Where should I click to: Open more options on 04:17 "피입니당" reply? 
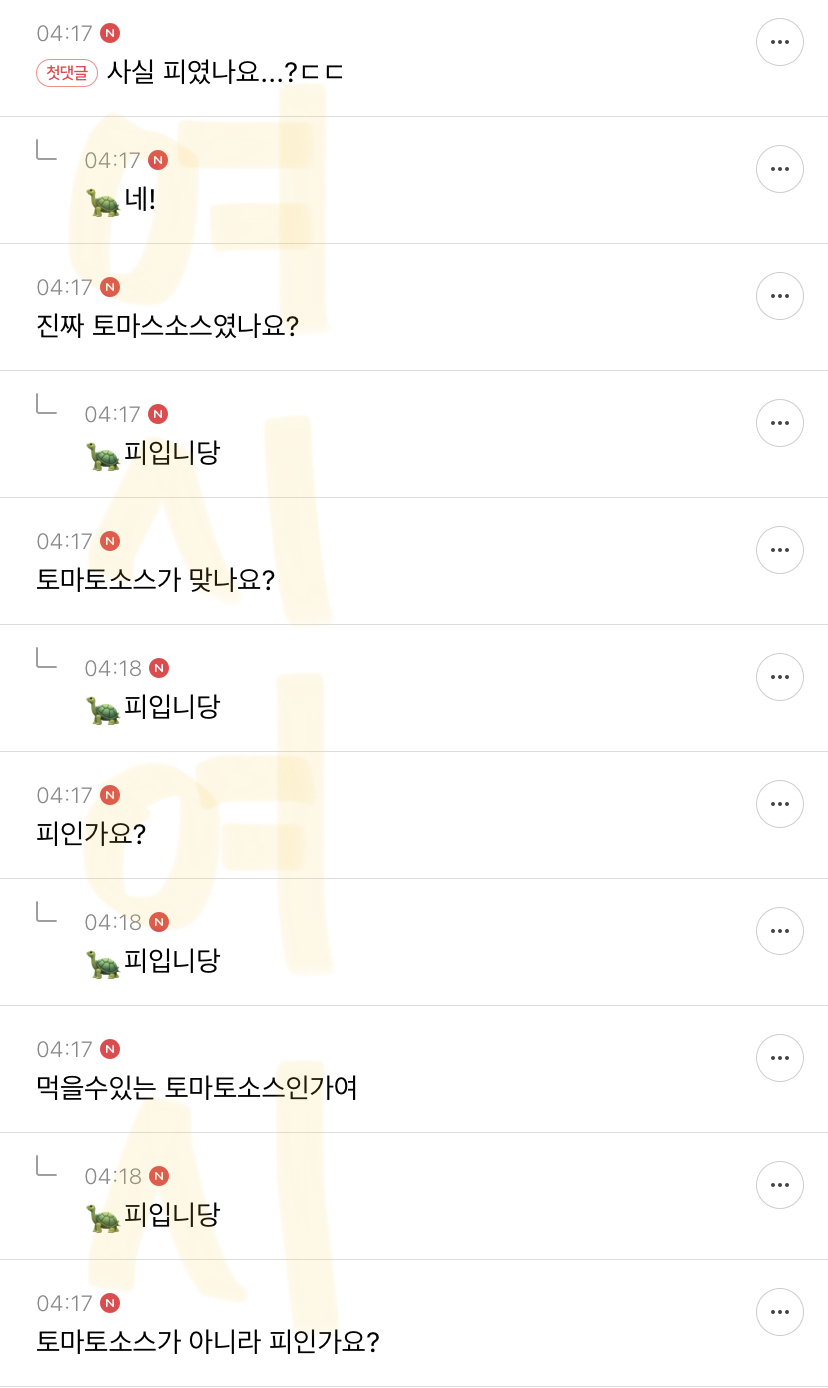[x=780, y=423]
